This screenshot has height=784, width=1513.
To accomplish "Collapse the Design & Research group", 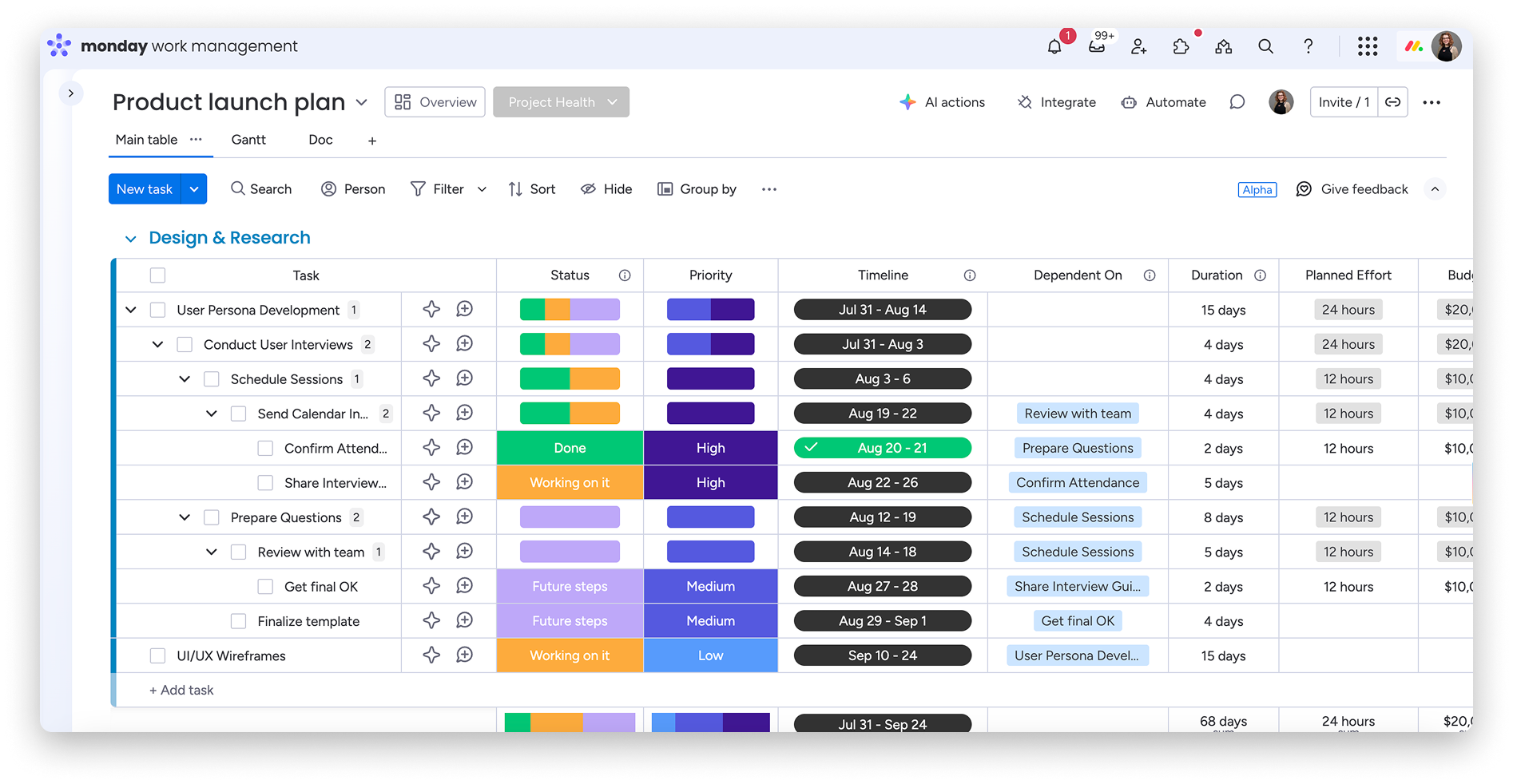I will point(130,239).
